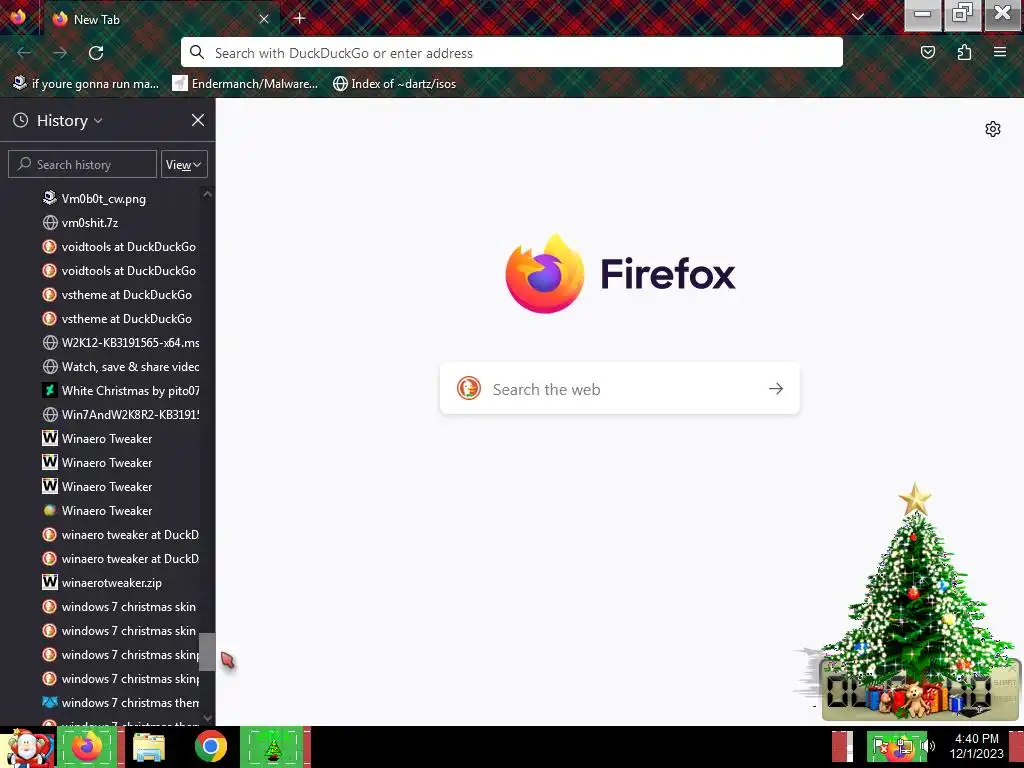Screen dimensions: 1024x768
Task: Click the 'Search the web' box
Action: (620, 389)
